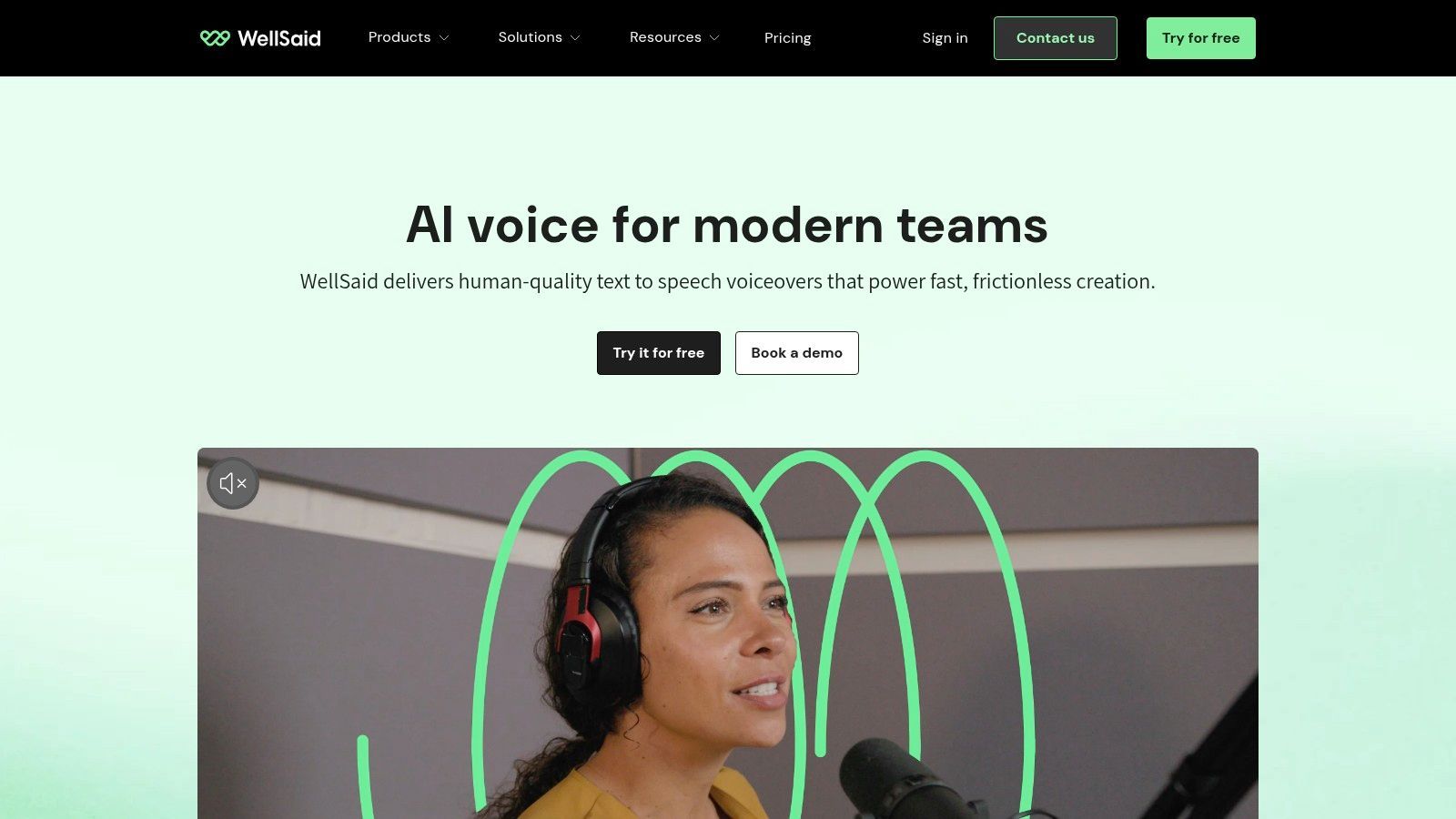
Task: Click the WellSaid heart logo icon
Action: (215, 38)
